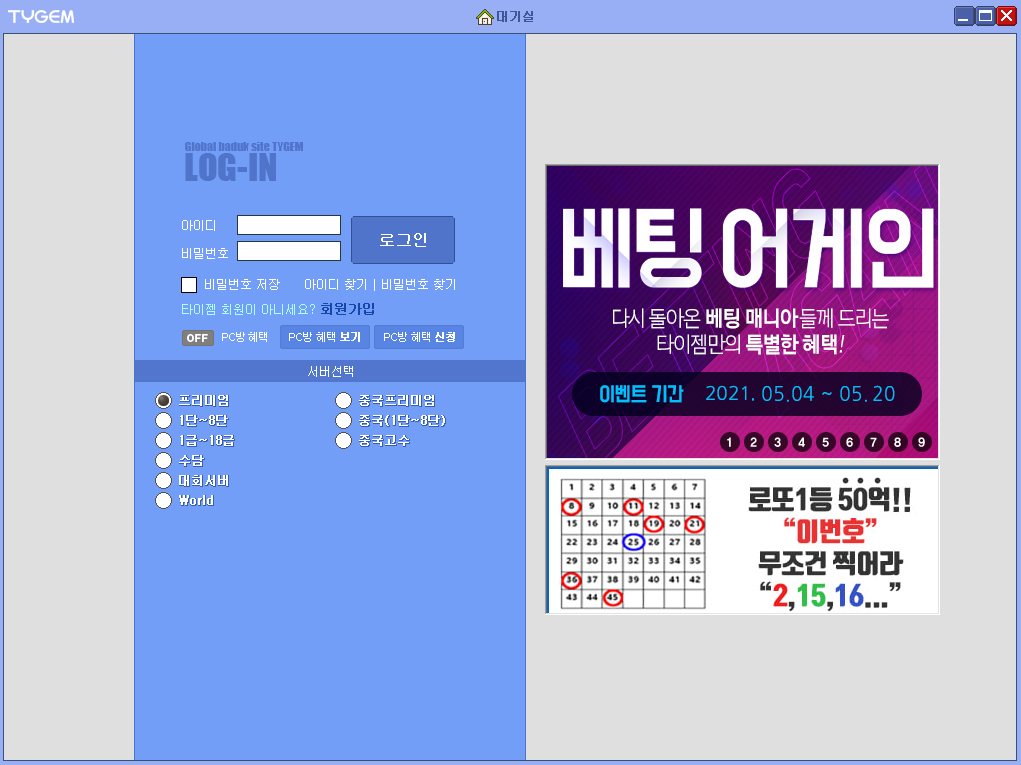Go to banner slide 2
The image size is (1021, 765).
[x=753, y=442]
